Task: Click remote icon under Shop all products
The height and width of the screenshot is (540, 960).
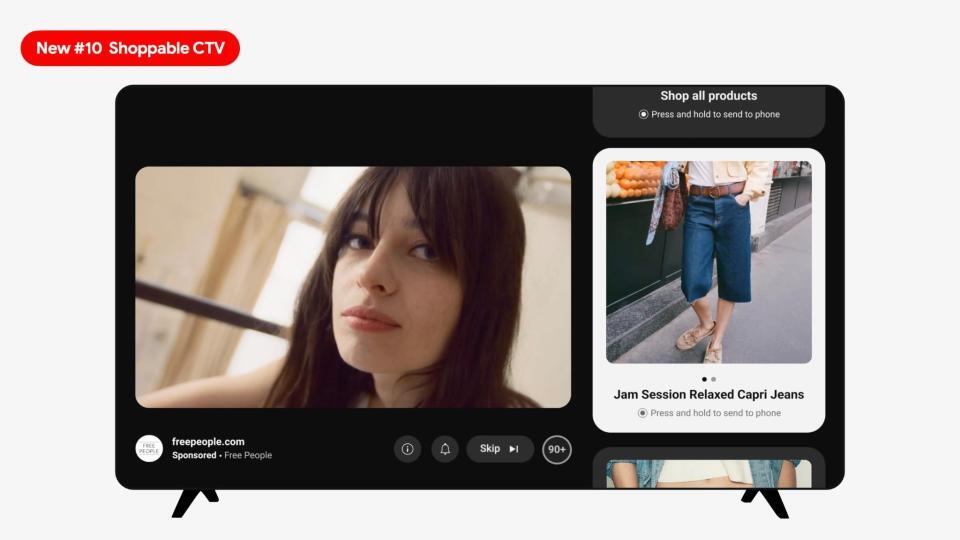Action: (x=643, y=114)
